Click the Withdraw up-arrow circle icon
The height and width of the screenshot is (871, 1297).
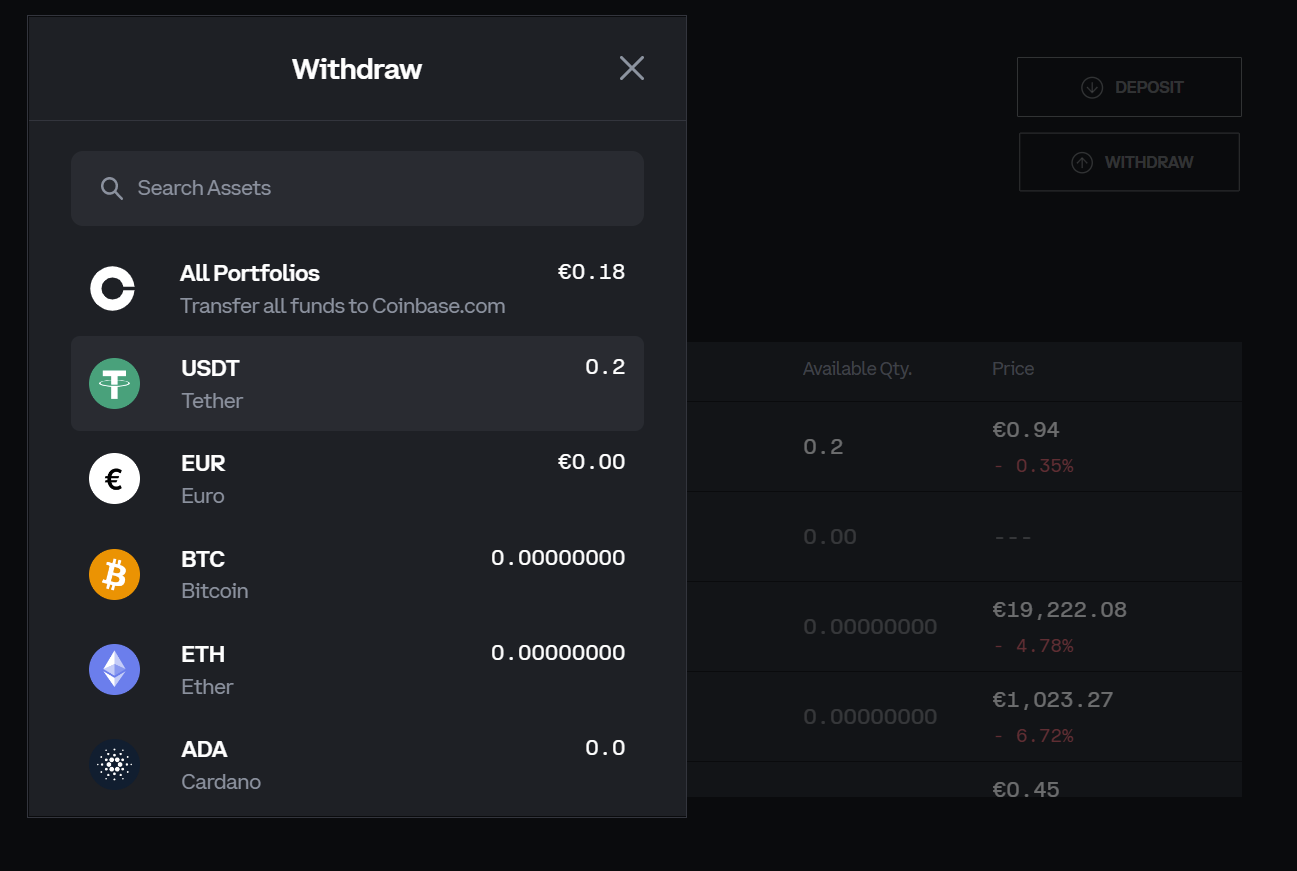pos(1082,163)
